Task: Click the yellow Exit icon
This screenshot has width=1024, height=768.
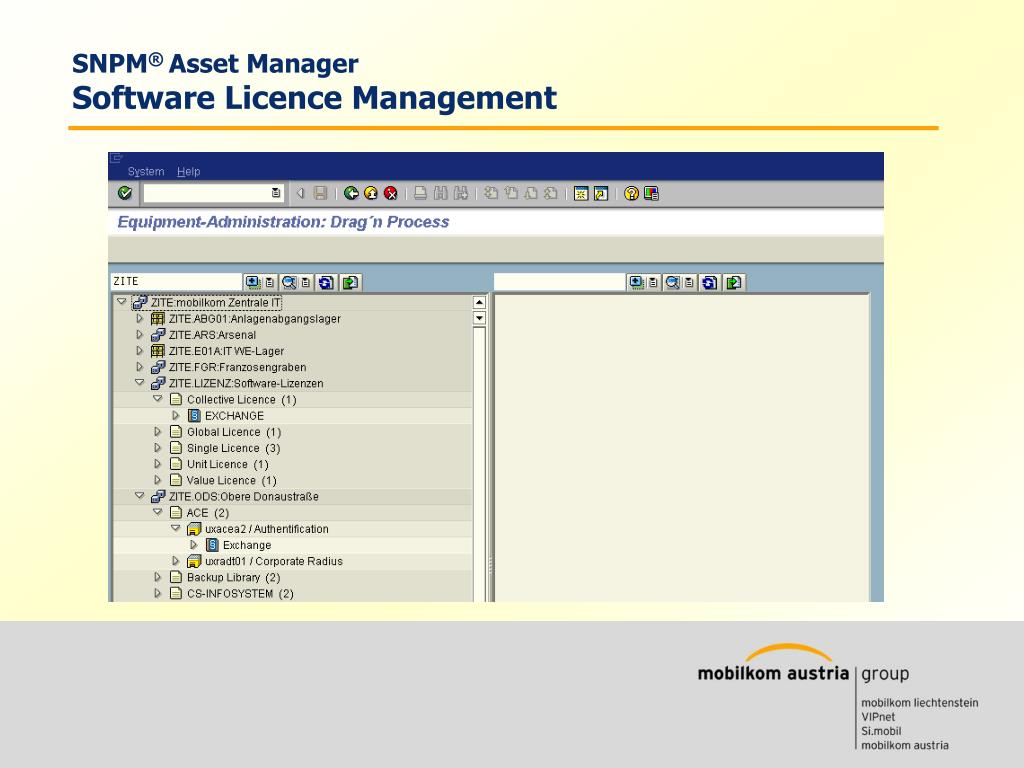Action: 371,193
